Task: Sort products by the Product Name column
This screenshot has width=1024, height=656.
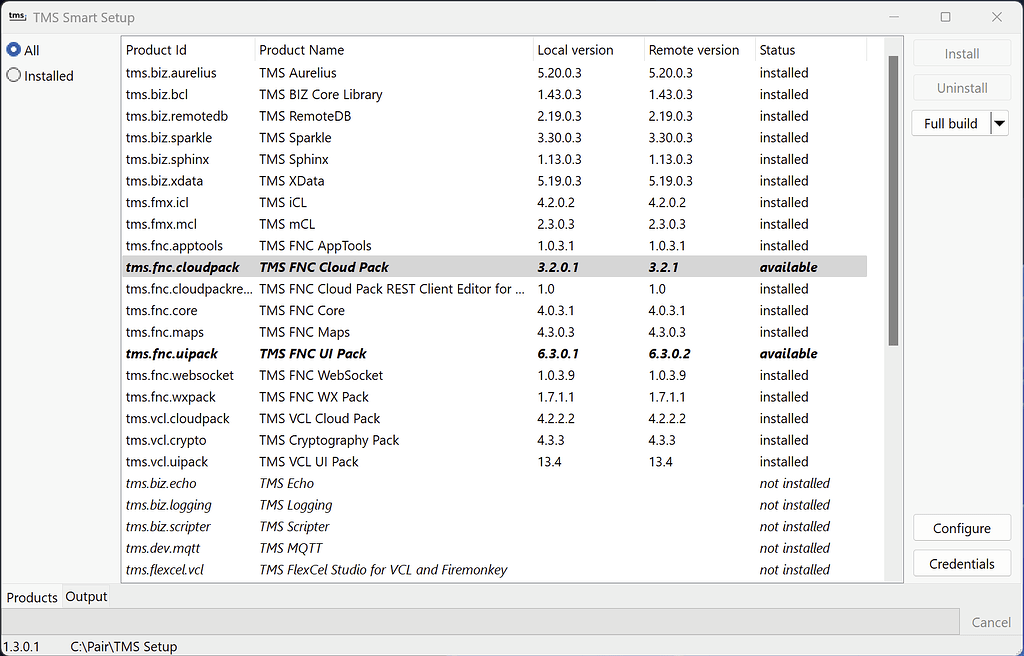Action: point(302,49)
